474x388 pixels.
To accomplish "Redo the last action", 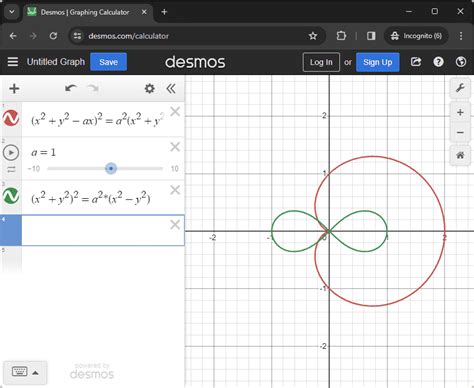I will 93,88.
